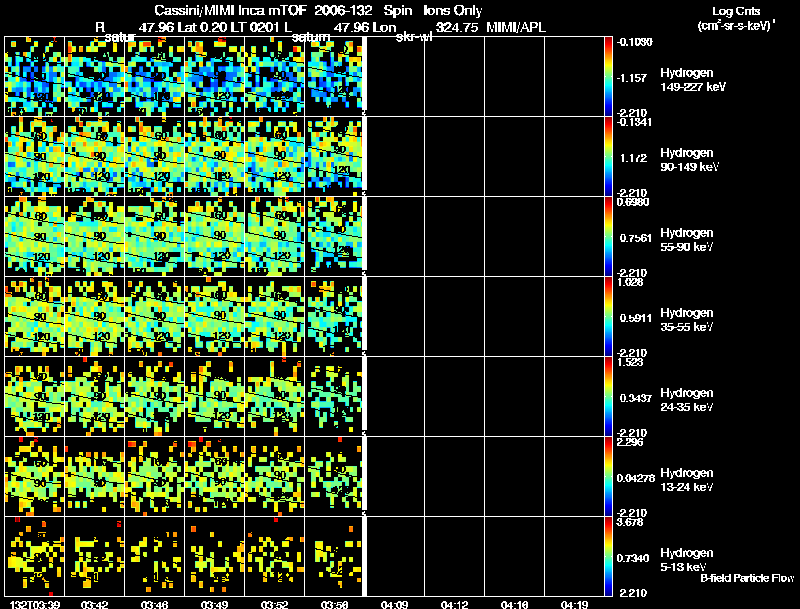The width and height of the screenshot is (800, 609).
Task: Select the Hydrogen 5-13 keV color scale
Action: 609,556
